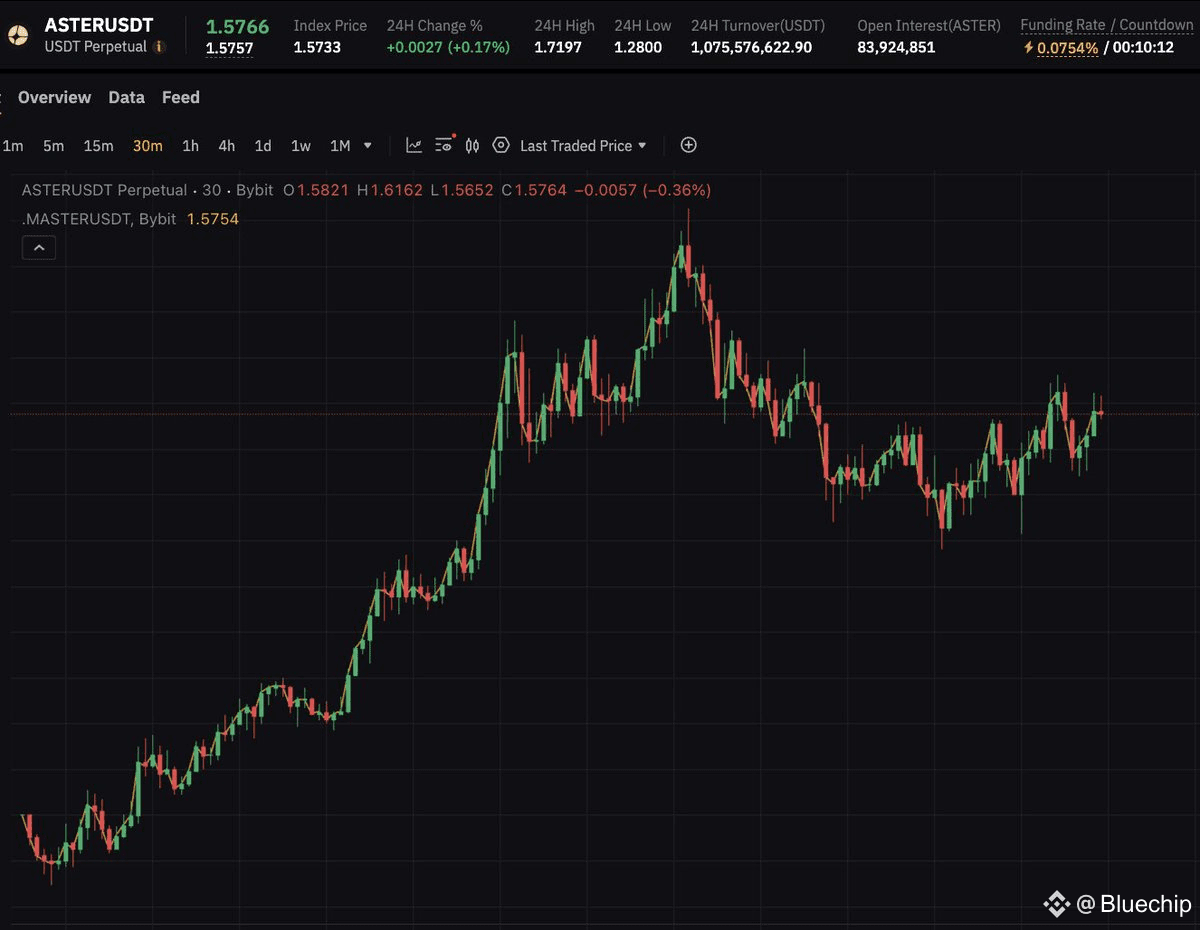Switch to the Feed tab

tap(180, 97)
